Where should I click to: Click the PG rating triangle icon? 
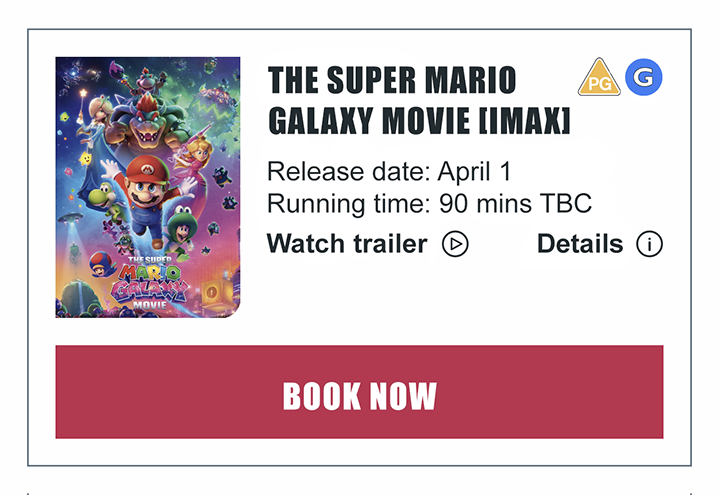(x=599, y=78)
